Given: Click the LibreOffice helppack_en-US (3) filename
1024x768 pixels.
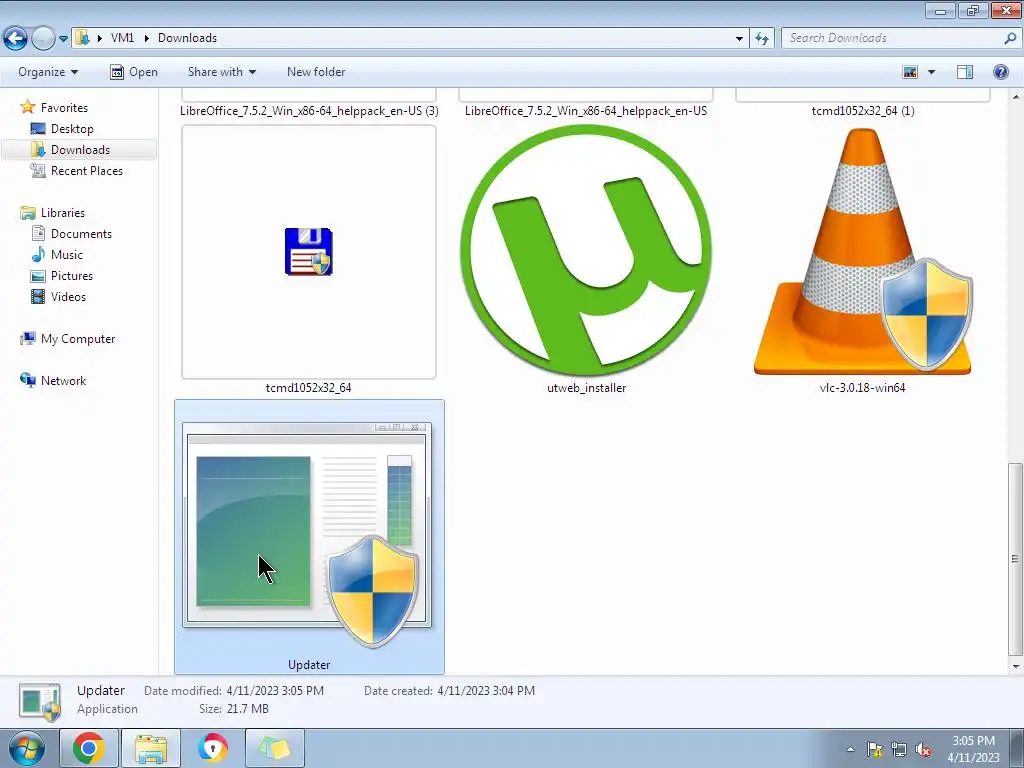Looking at the screenshot, I should (309, 111).
